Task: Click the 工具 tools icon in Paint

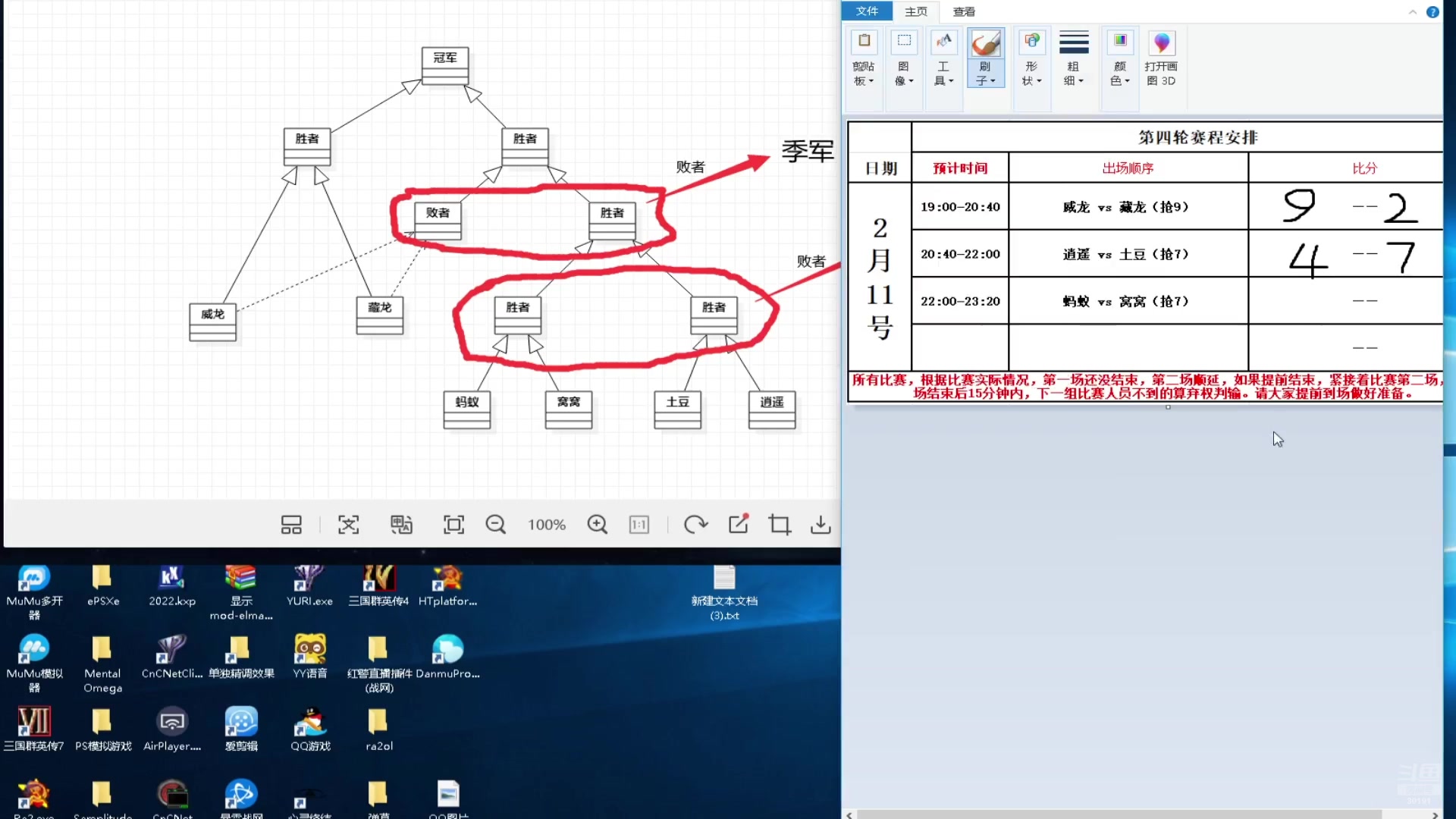Action: click(x=943, y=42)
